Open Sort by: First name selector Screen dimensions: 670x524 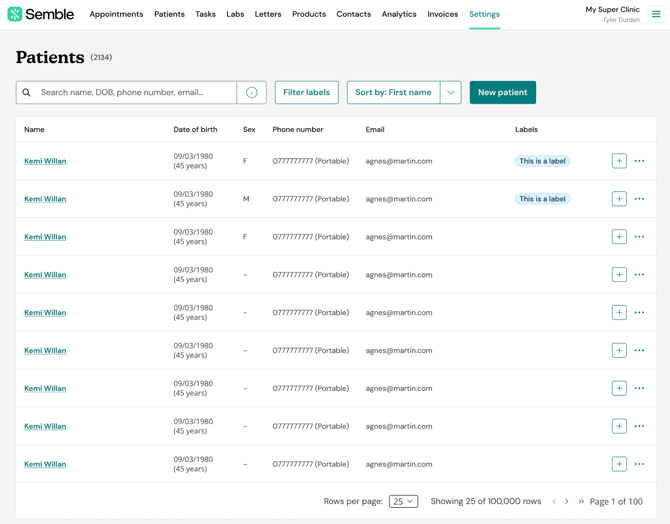pos(393,93)
